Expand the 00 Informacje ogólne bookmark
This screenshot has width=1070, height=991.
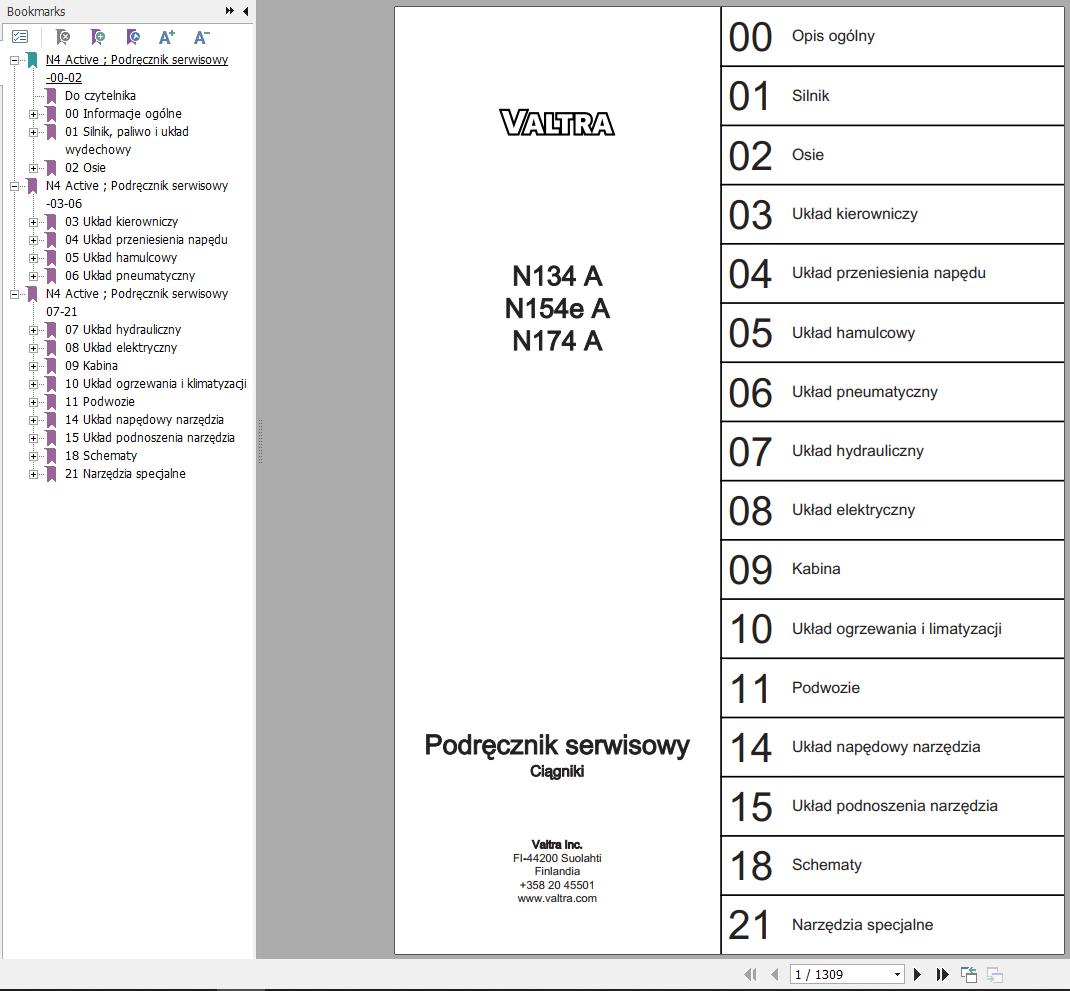point(33,113)
